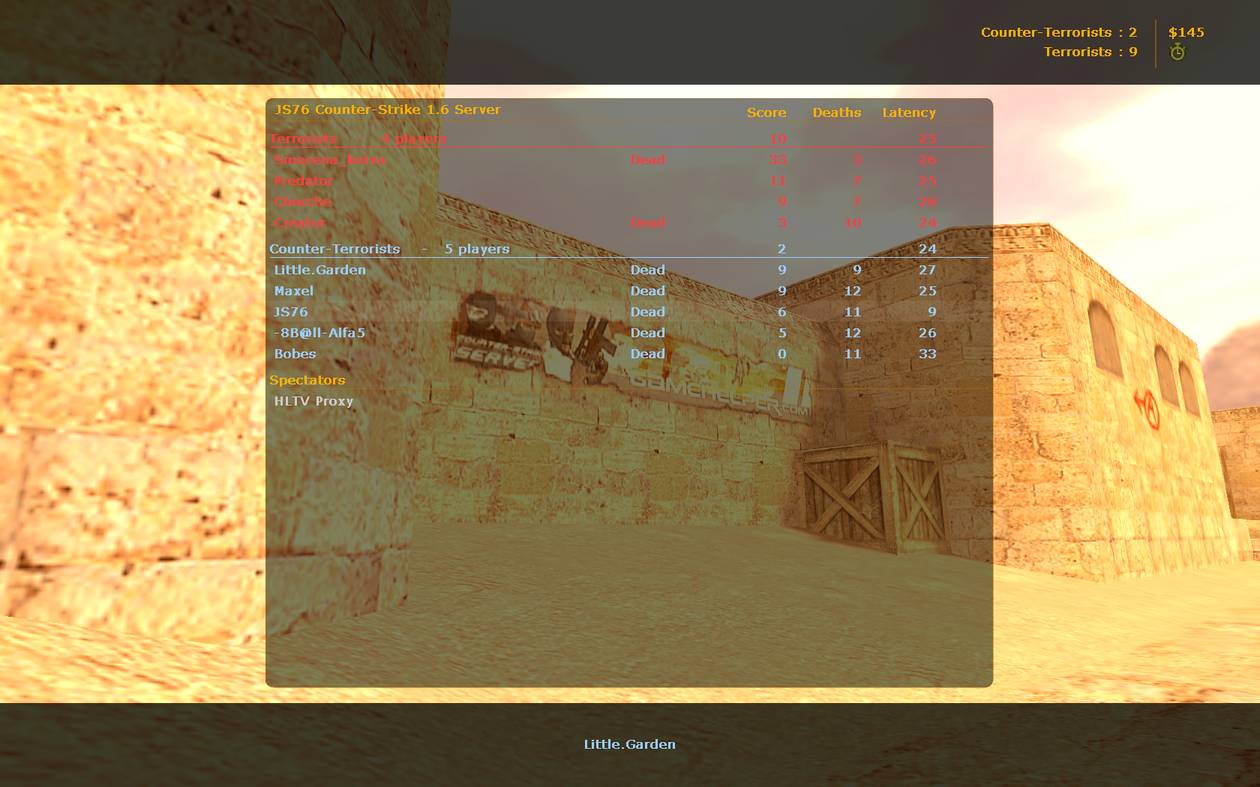Click JS76's score value 6
Viewport: 1260px width, 787px height.
[782, 312]
